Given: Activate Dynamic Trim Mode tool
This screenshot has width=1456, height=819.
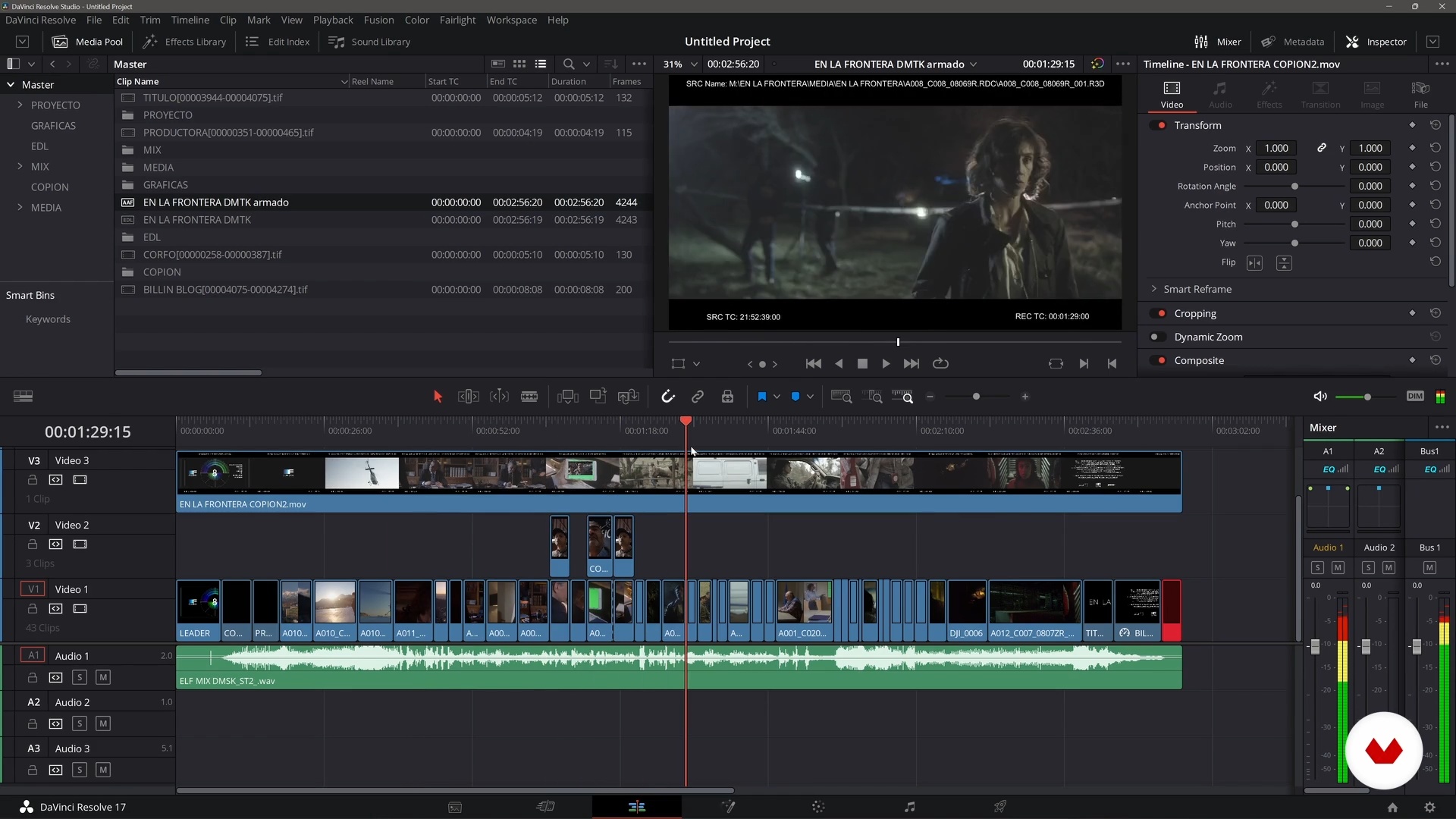Looking at the screenshot, I should click(x=499, y=396).
